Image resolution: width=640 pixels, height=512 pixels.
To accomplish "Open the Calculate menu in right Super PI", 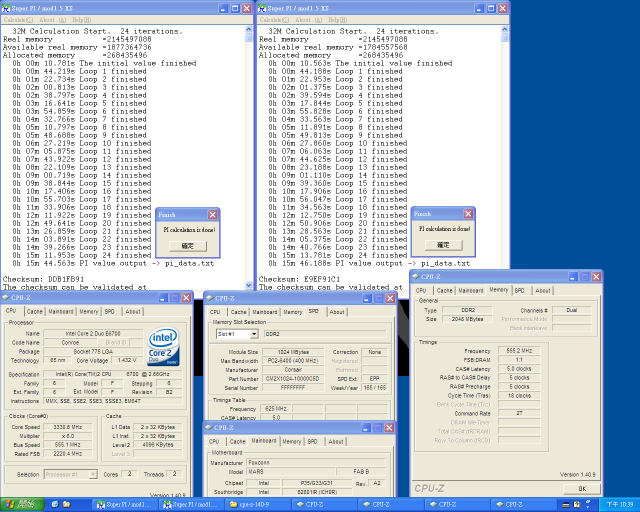I will point(274,20).
